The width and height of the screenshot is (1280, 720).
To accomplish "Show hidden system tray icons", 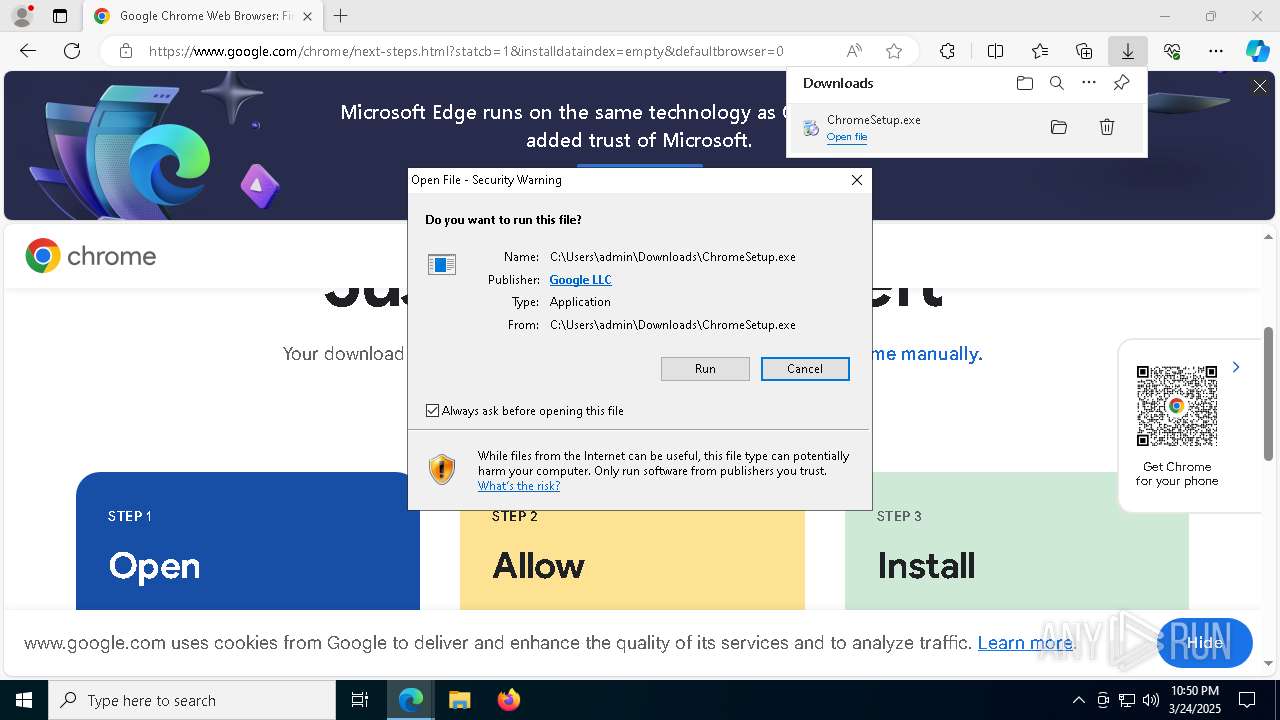I will click(1078, 700).
